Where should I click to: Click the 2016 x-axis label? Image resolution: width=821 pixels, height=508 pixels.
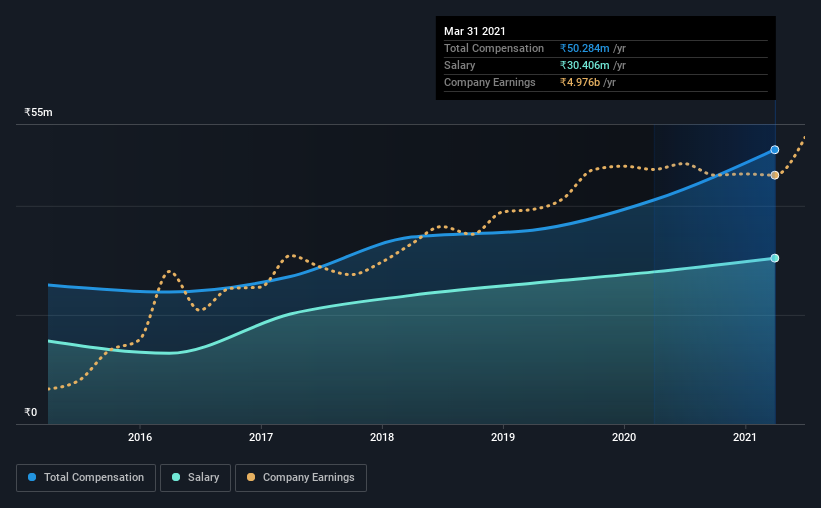[140, 437]
